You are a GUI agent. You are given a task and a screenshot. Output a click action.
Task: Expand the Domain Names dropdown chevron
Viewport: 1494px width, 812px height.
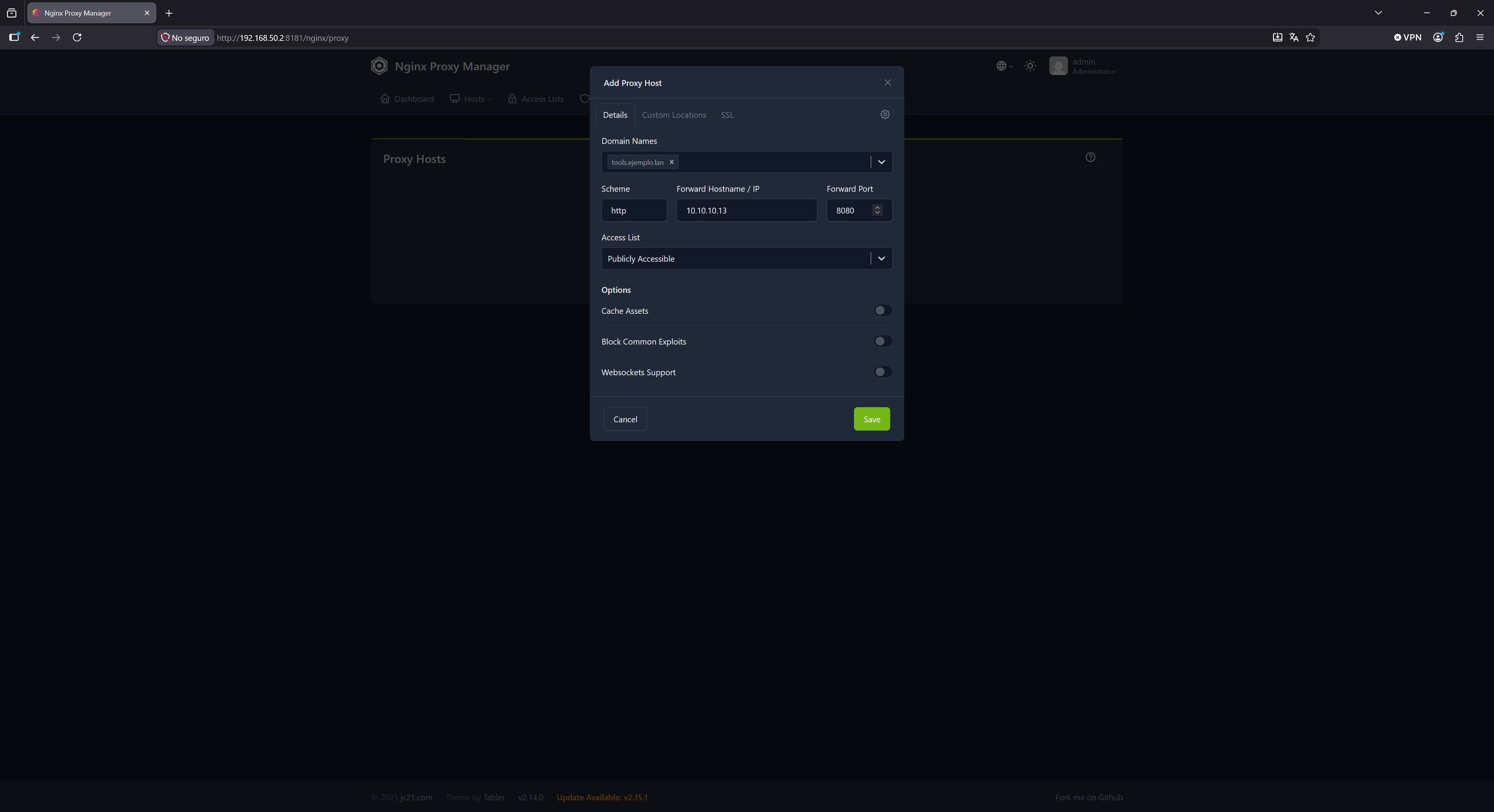click(882, 162)
